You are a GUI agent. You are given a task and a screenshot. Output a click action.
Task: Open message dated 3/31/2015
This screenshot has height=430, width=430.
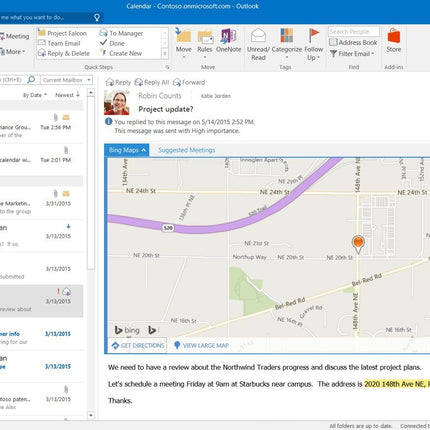41,203
